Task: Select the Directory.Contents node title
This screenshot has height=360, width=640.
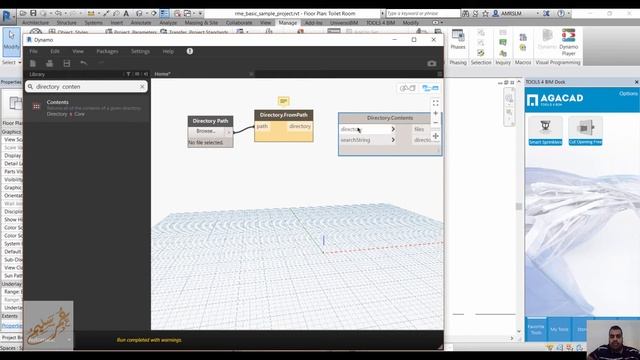Action: tap(390, 118)
